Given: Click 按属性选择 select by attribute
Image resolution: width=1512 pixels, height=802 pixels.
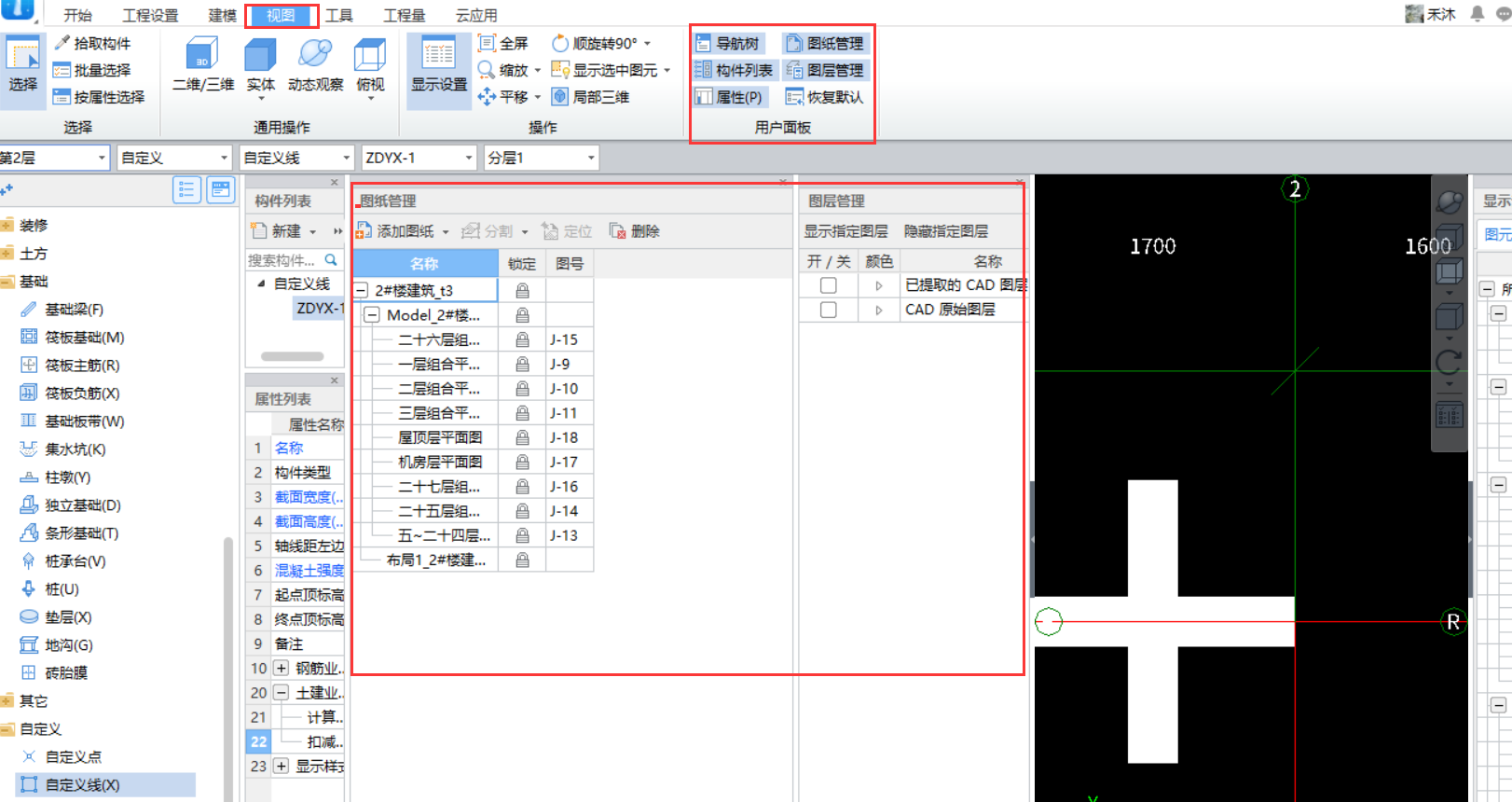Looking at the screenshot, I should point(100,97).
